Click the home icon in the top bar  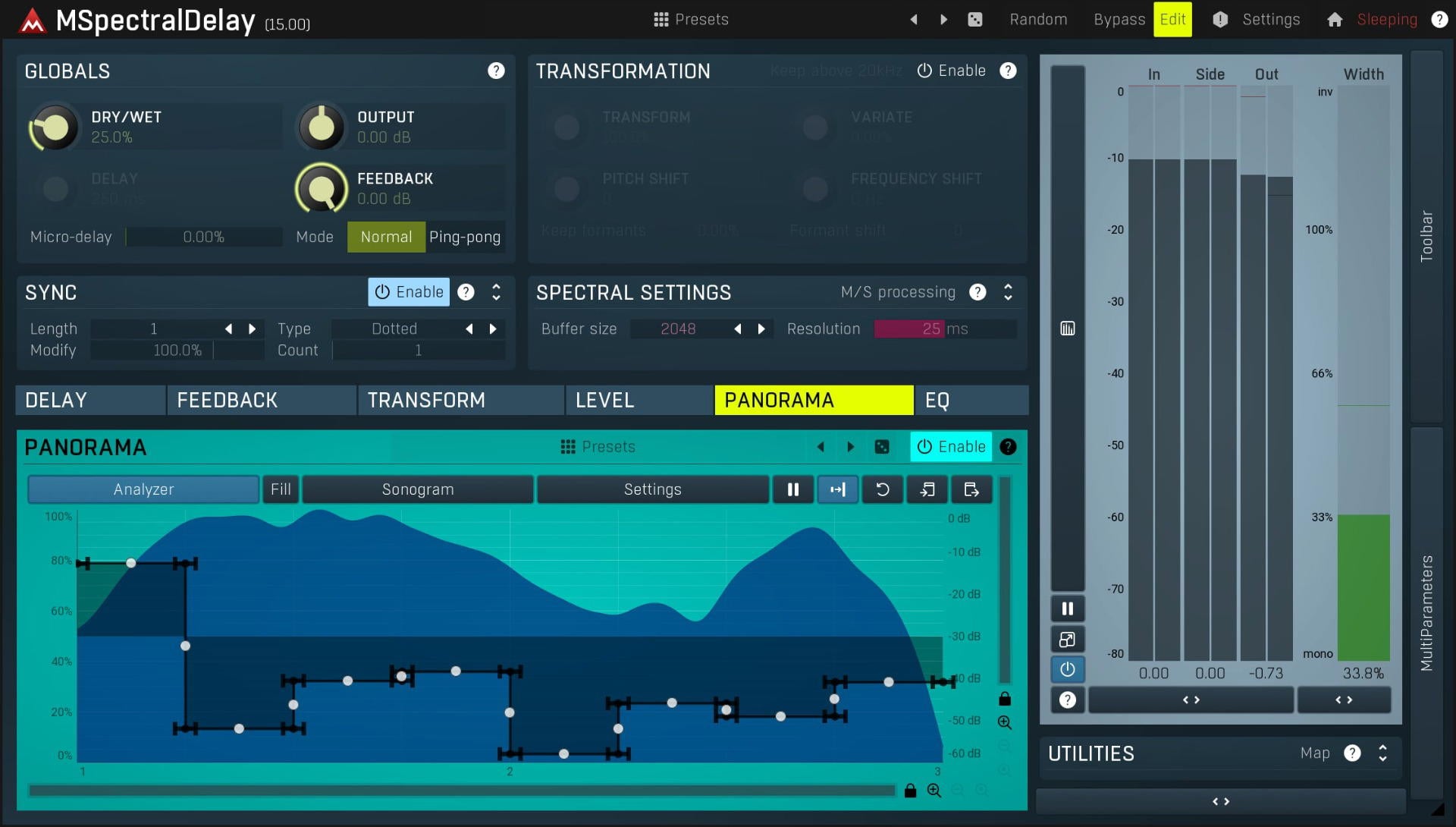1335,20
